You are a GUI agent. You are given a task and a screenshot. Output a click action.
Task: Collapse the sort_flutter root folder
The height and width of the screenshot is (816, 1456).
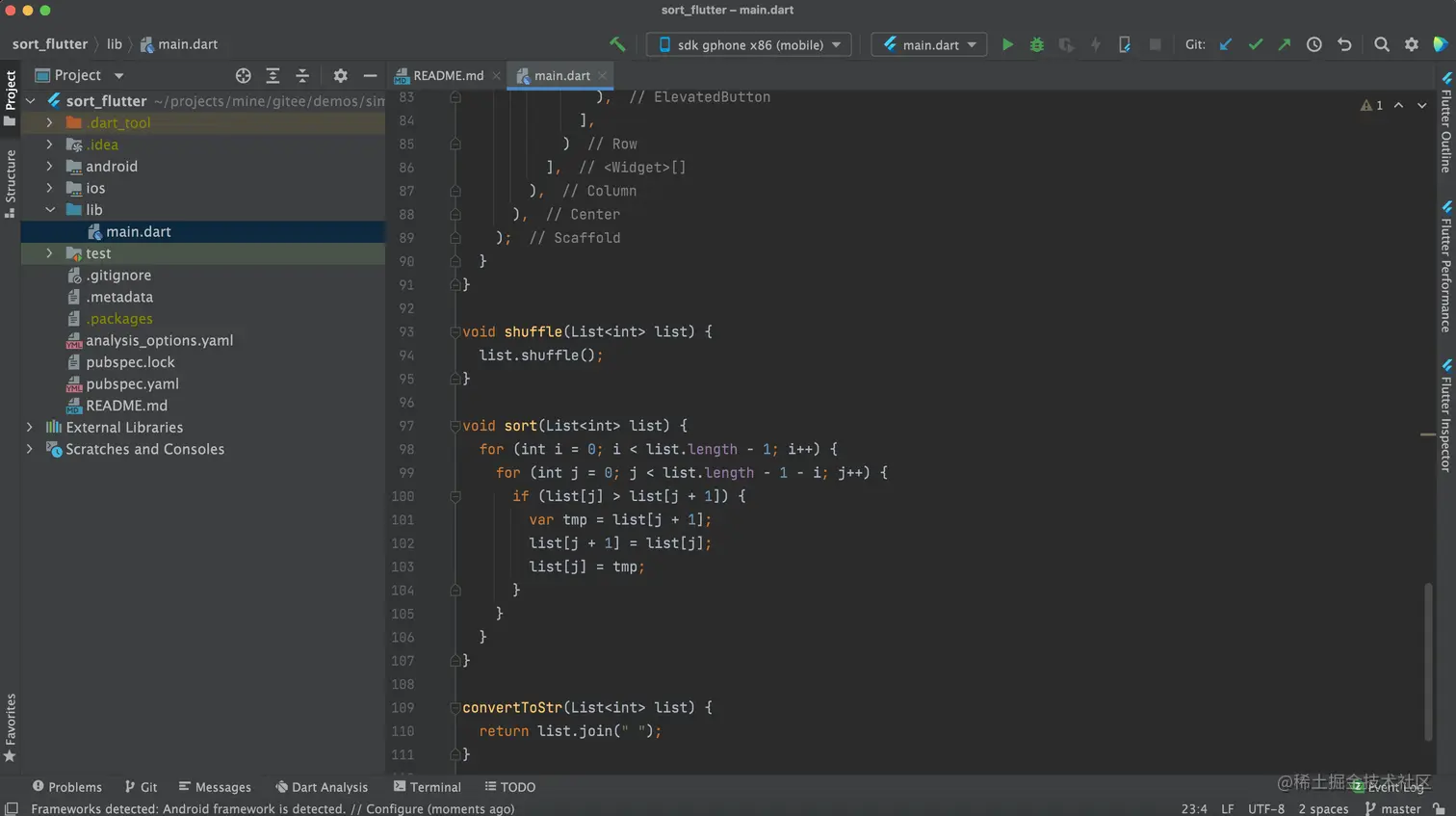[31, 100]
